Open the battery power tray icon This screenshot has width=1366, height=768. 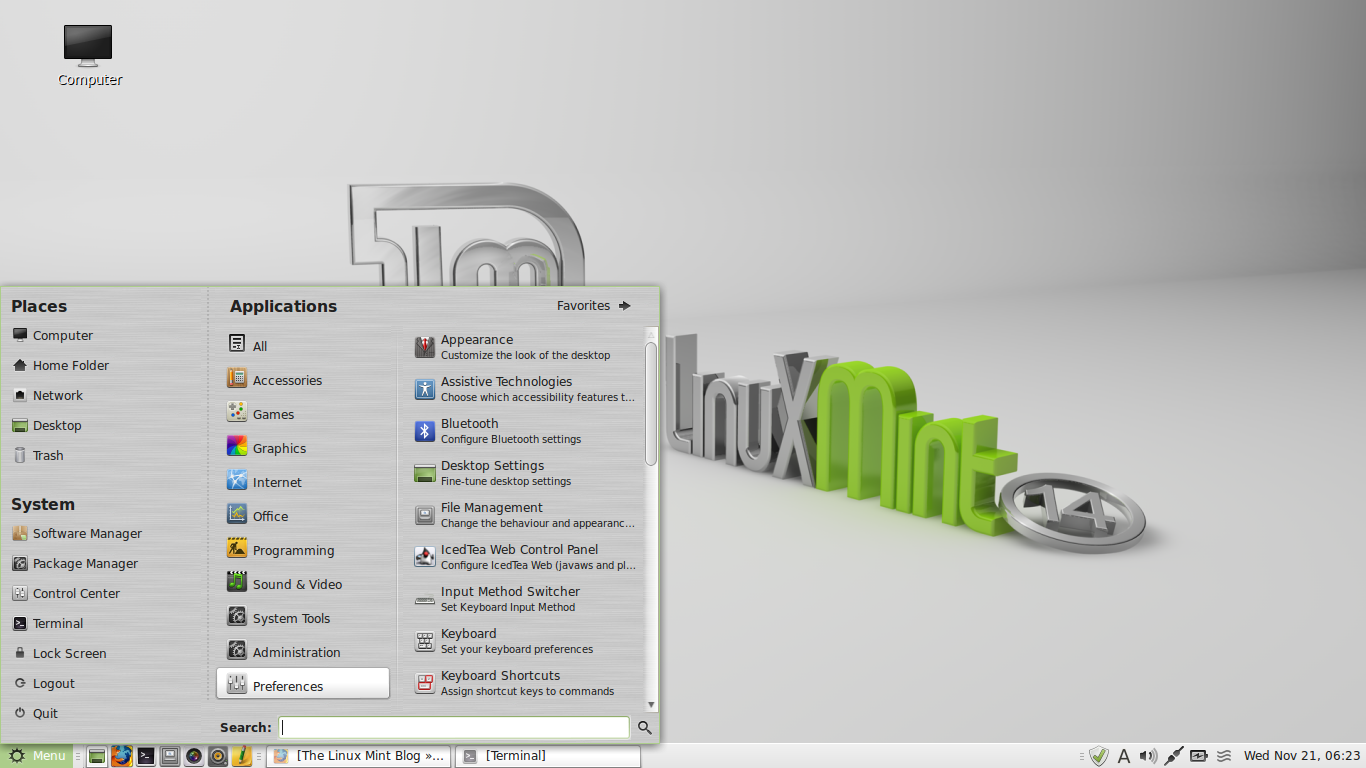pyautogui.click(x=1198, y=756)
